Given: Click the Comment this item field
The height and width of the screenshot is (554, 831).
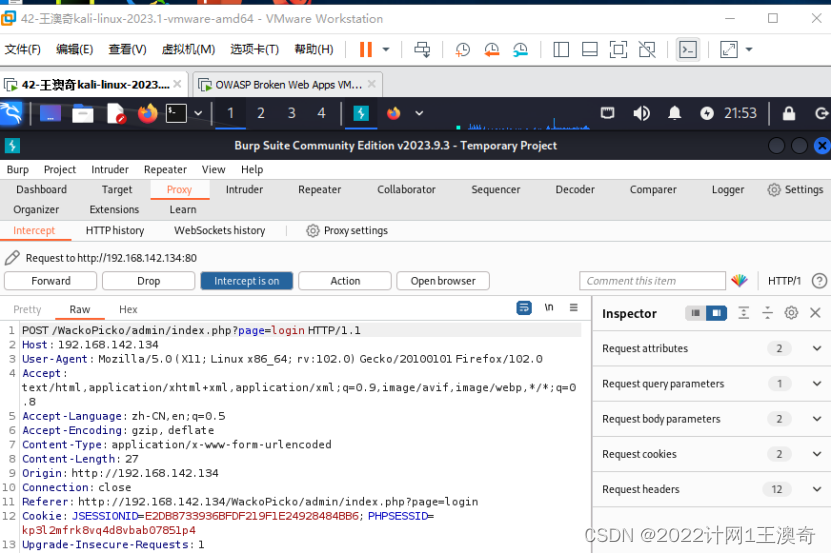Looking at the screenshot, I should click(x=652, y=281).
